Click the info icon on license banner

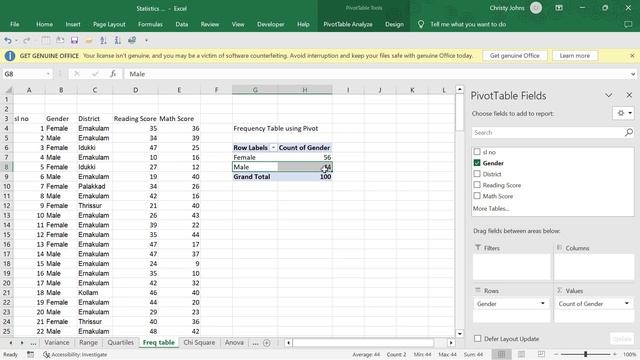click(x=10, y=56)
